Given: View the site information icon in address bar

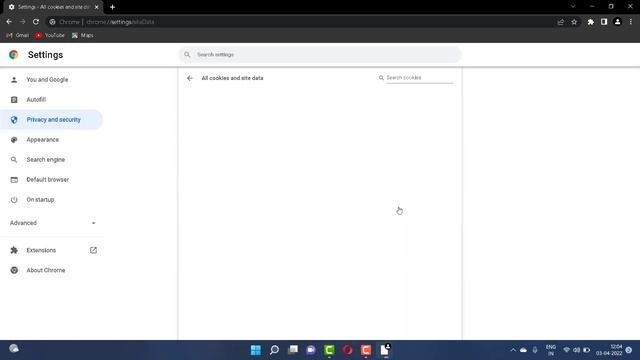Looking at the screenshot, I should point(52,22).
